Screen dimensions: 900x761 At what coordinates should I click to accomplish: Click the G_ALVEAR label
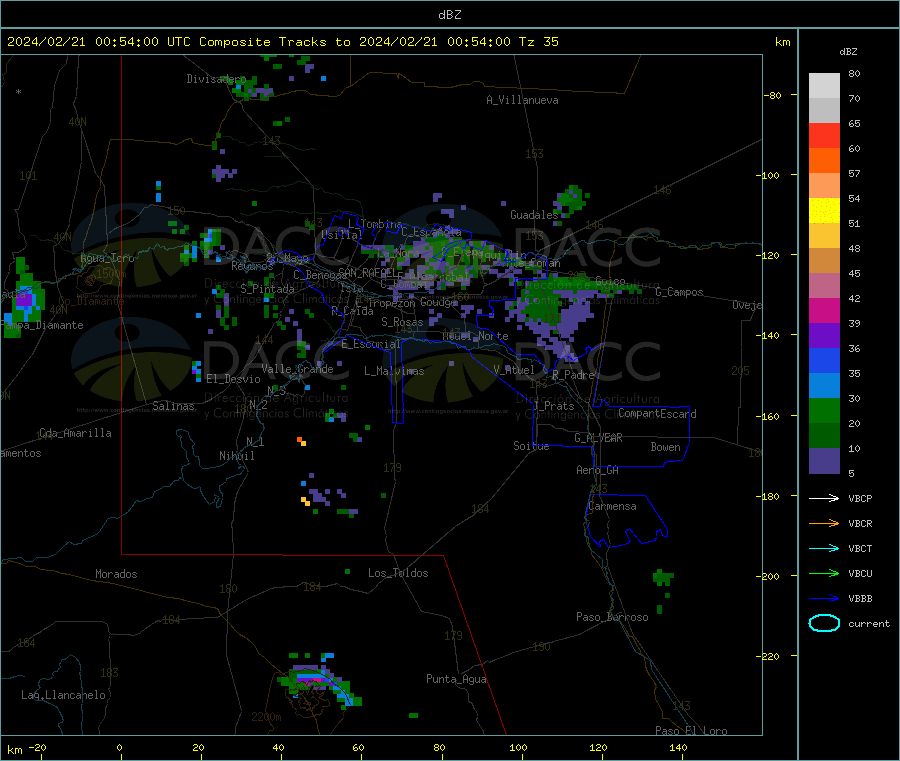tap(598, 438)
